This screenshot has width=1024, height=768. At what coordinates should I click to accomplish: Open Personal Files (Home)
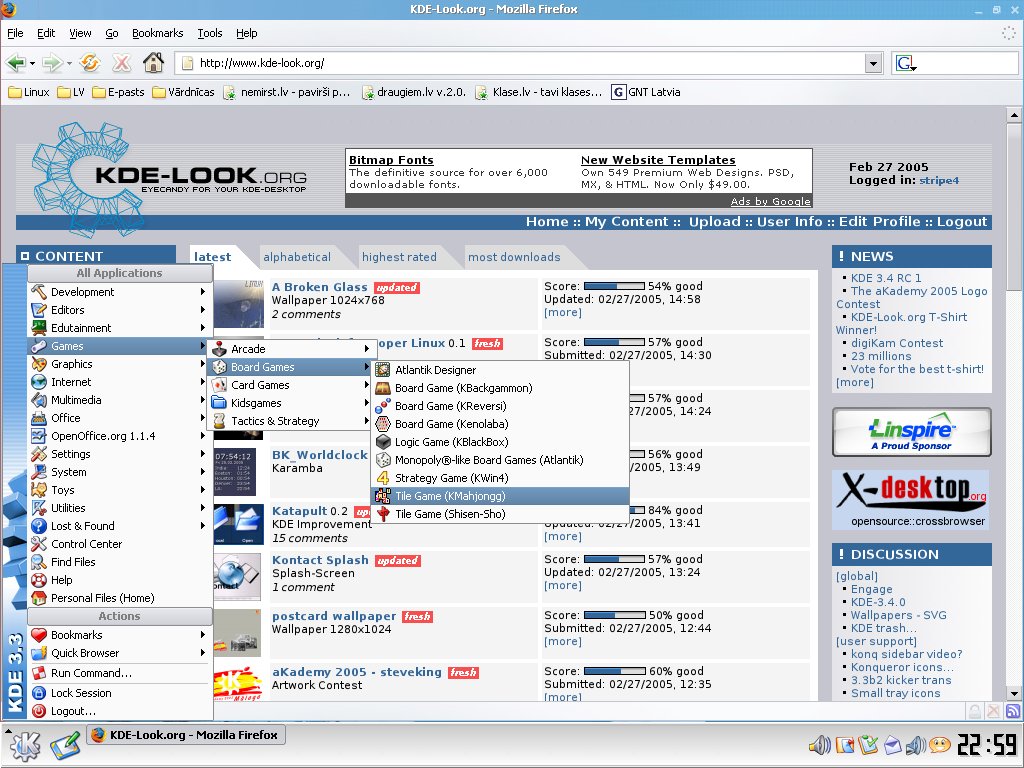pos(121,598)
